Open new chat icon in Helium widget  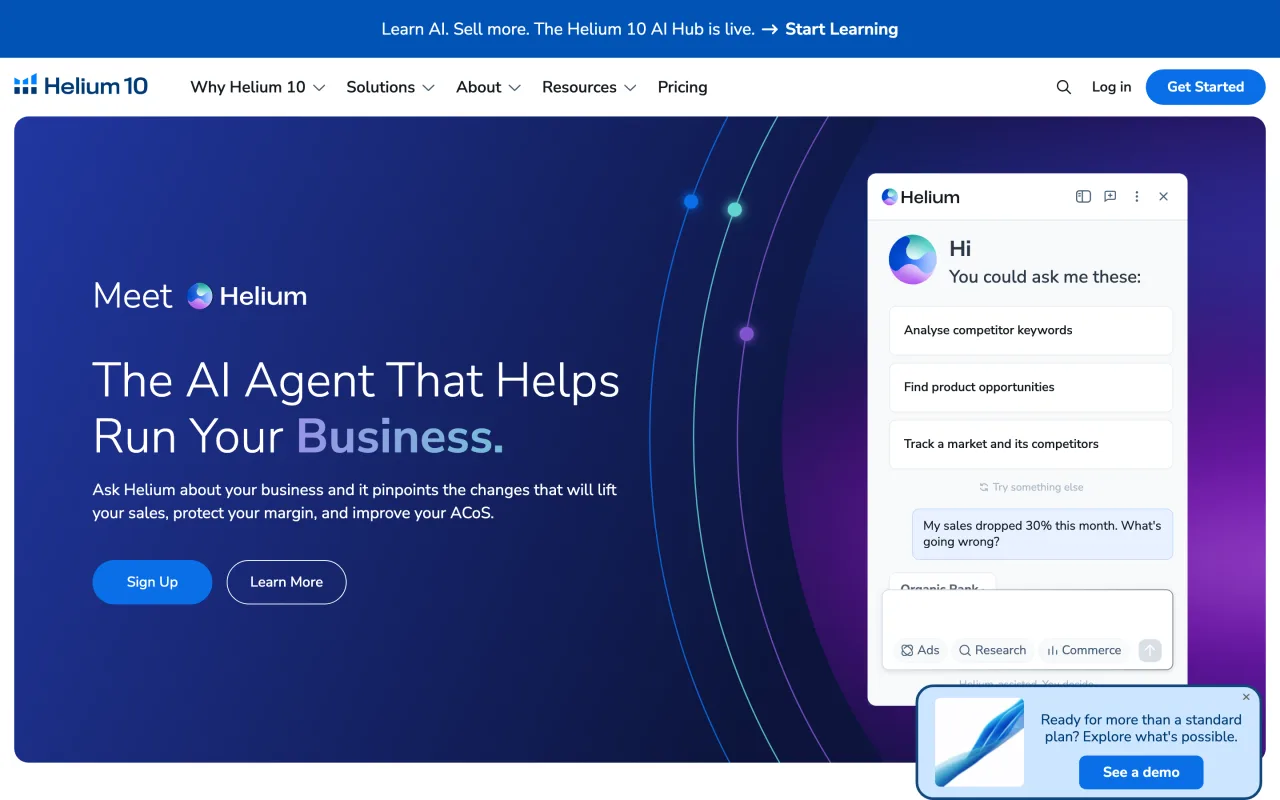pyautogui.click(x=1110, y=197)
